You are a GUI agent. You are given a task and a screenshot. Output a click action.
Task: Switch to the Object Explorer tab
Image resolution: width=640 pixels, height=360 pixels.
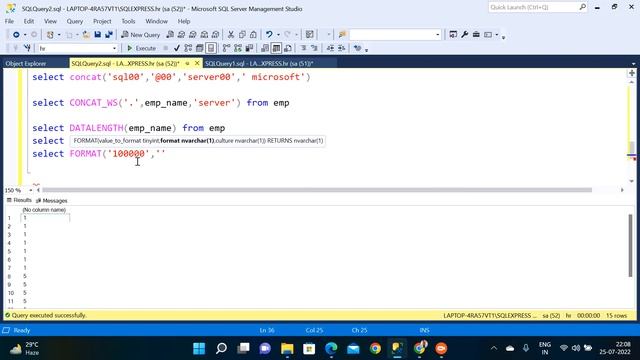pyautogui.click(x=26, y=64)
